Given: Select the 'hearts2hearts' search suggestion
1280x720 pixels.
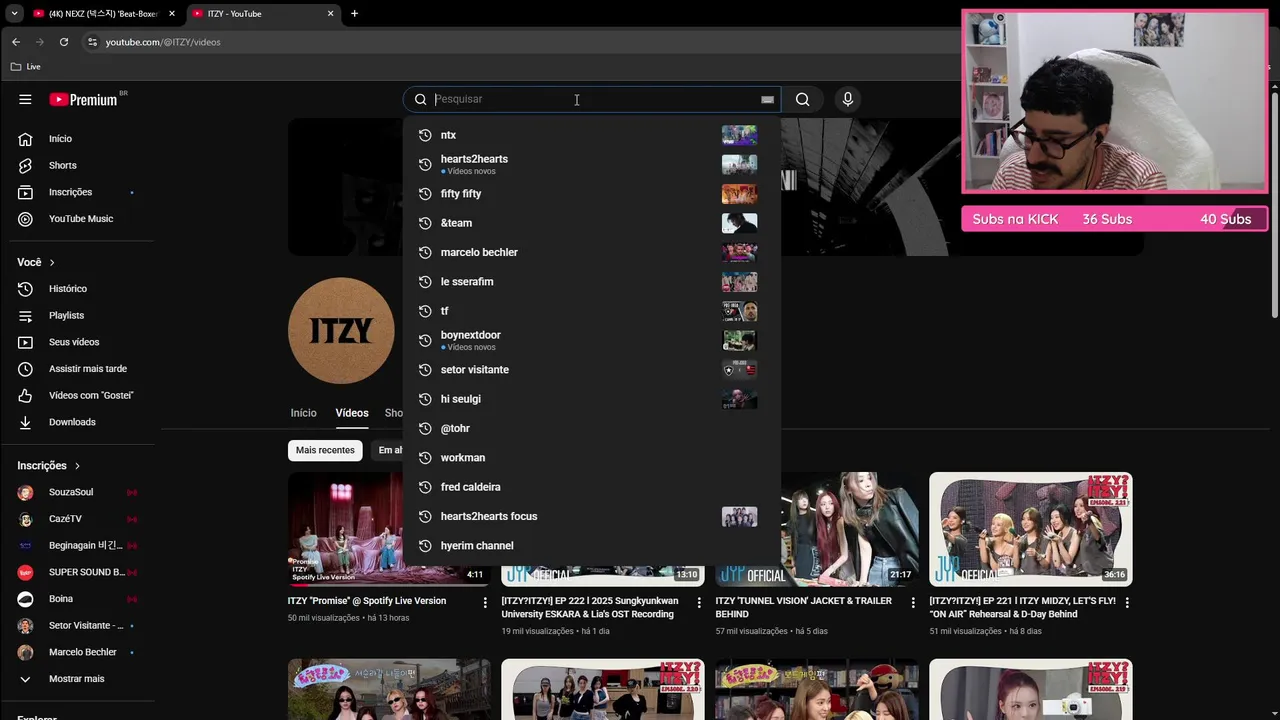Looking at the screenshot, I should click(x=591, y=164).
